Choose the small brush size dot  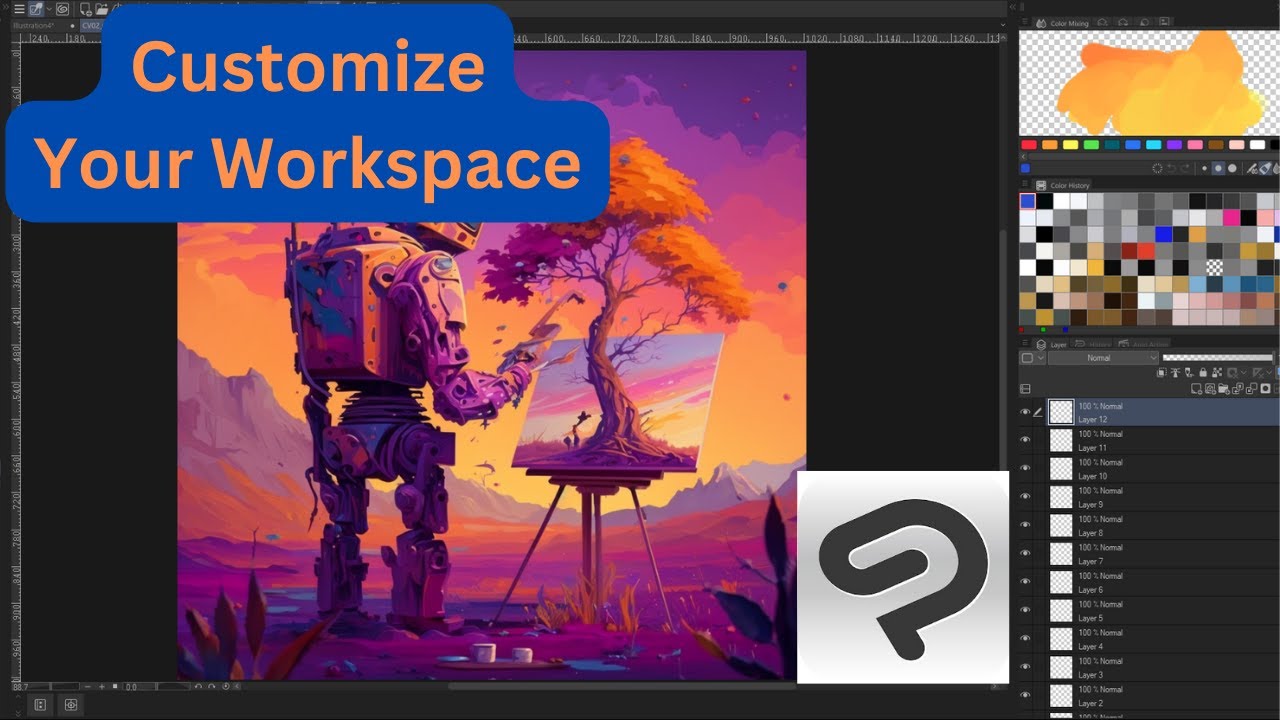(1204, 168)
